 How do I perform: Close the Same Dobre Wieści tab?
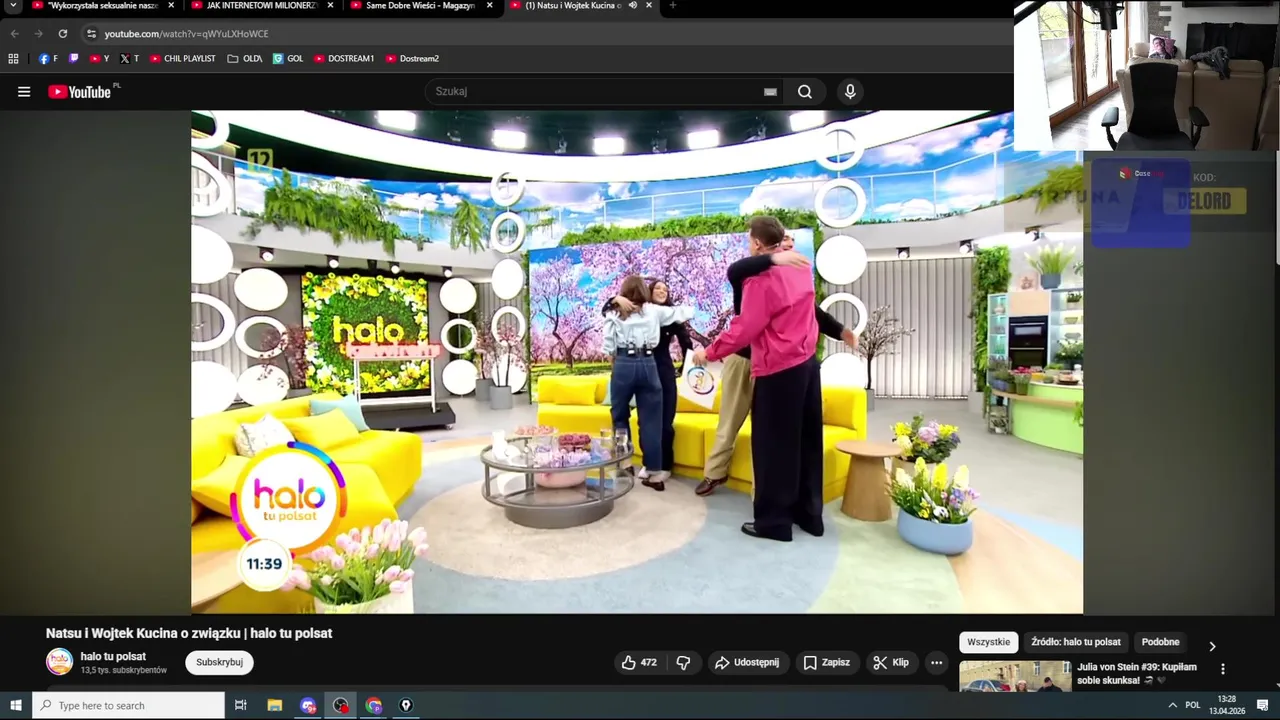point(490,5)
